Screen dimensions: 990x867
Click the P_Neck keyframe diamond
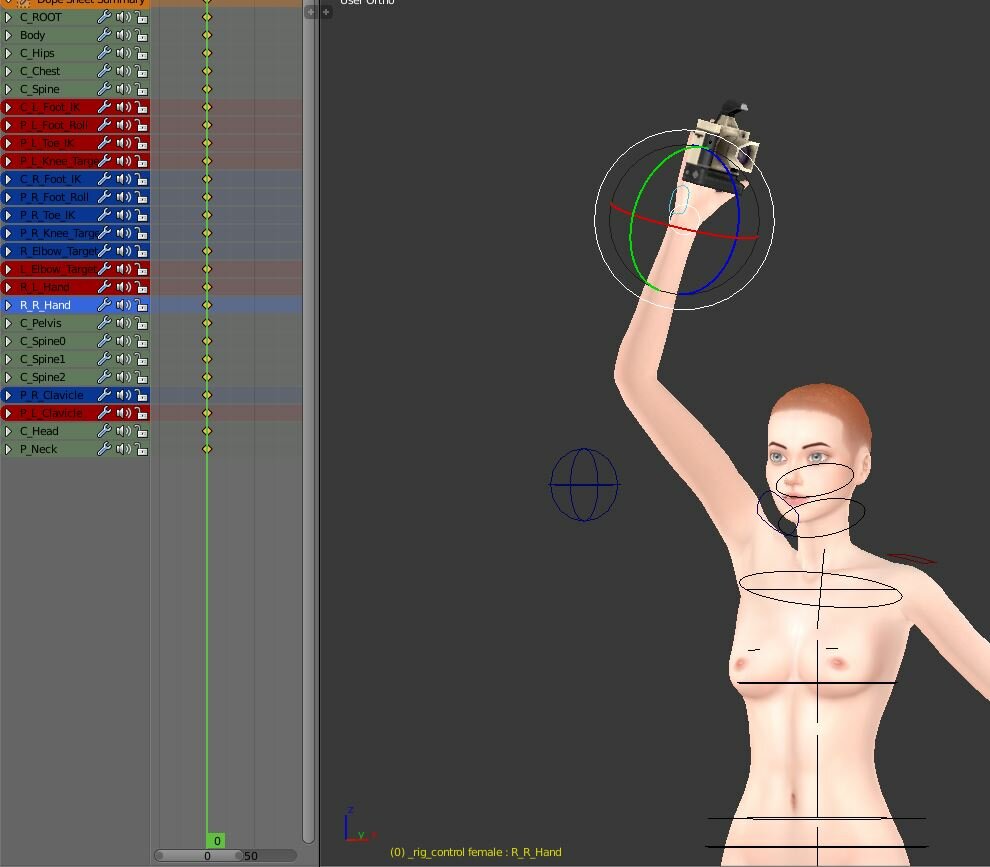tap(206, 449)
